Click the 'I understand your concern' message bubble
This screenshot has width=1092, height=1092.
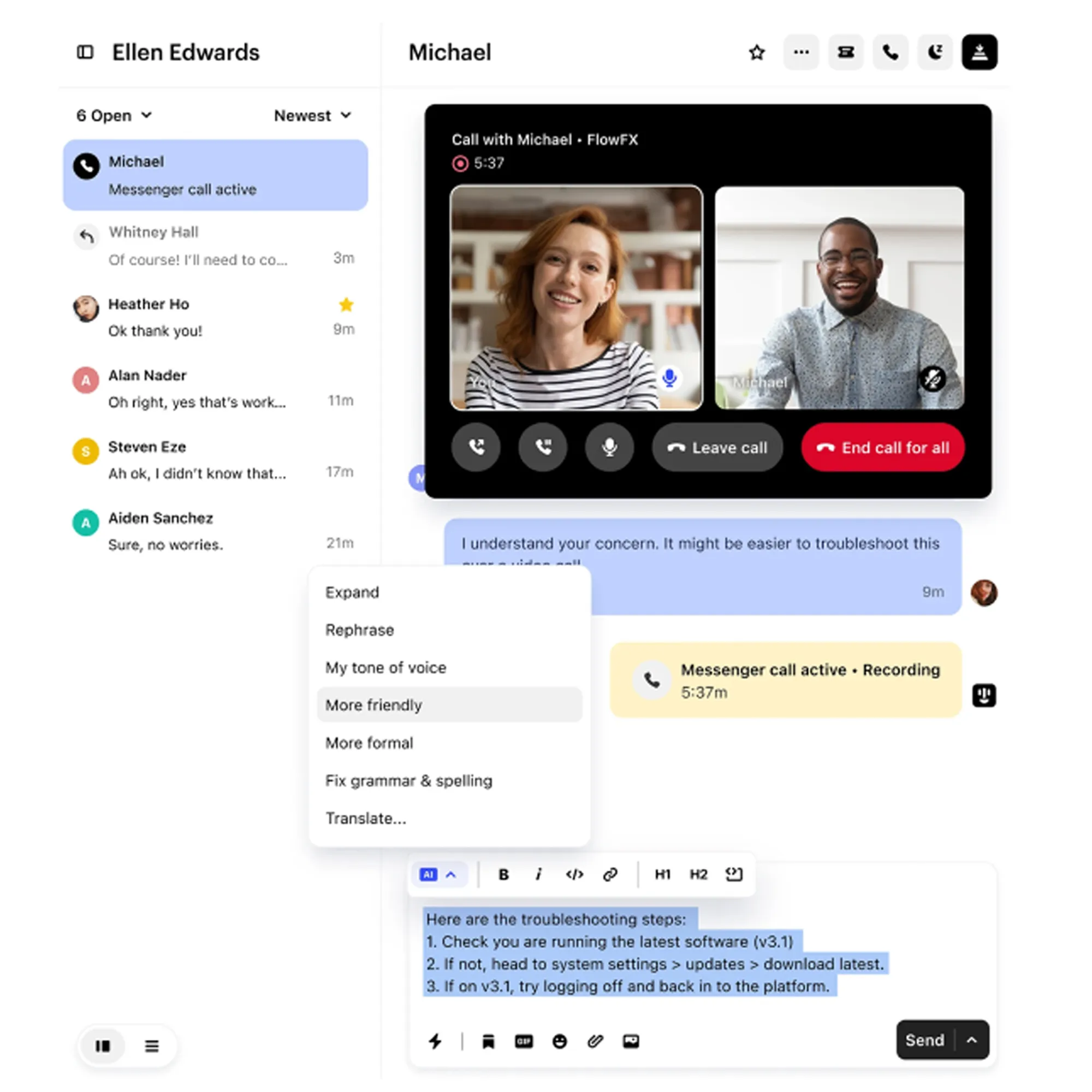click(x=702, y=567)
